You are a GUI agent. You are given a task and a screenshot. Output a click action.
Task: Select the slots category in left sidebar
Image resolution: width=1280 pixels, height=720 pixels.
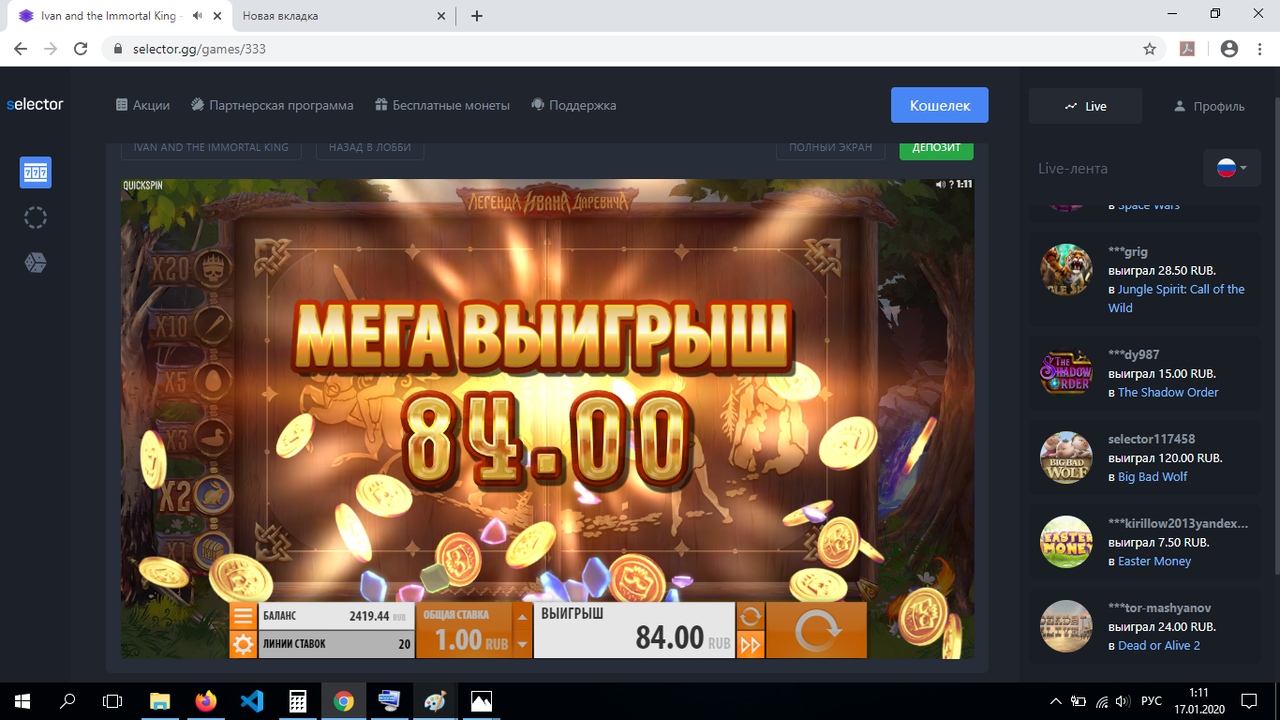(36, 173)
